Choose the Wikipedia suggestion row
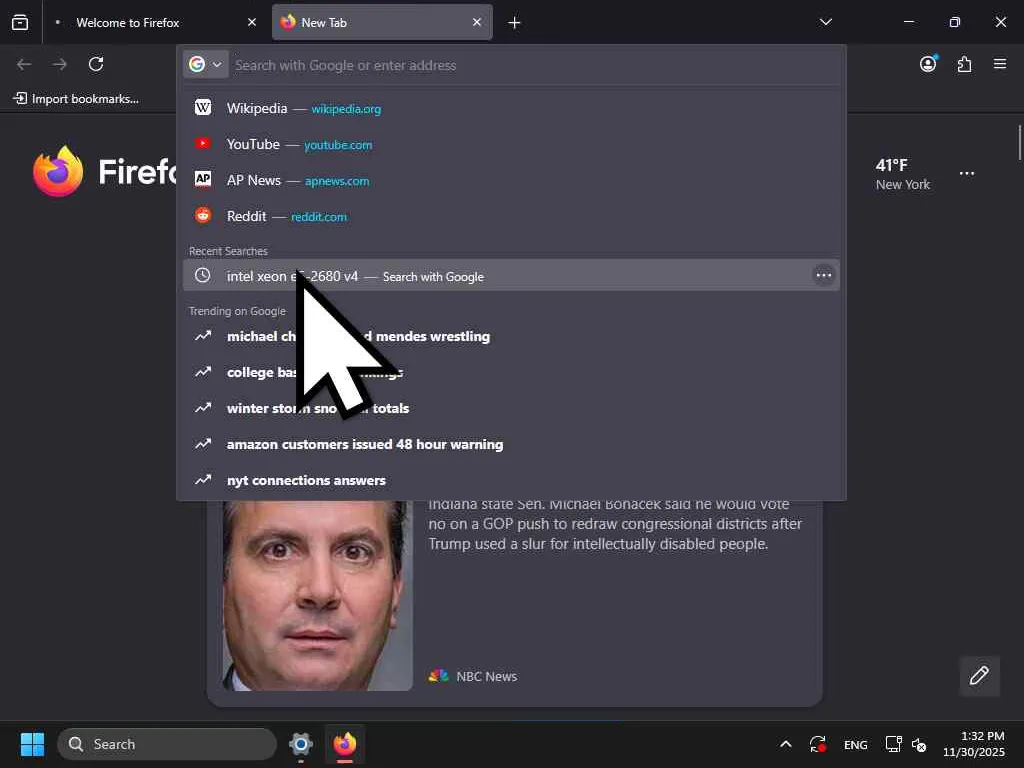Screen dimensions: 1024x768 (511, 108)
